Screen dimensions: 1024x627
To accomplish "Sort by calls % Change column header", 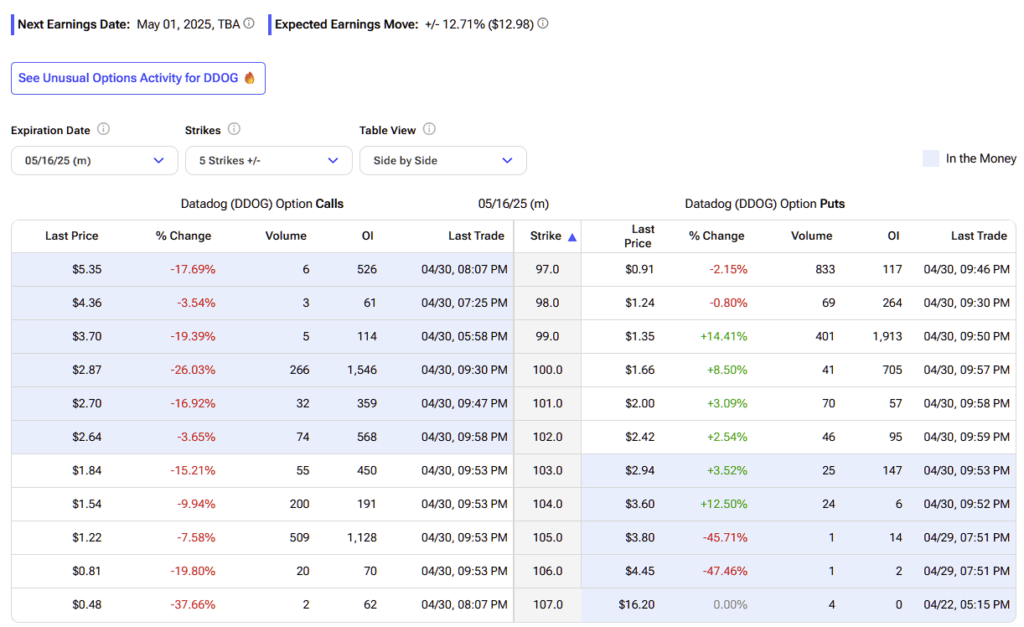I will [x=183, y=236].
